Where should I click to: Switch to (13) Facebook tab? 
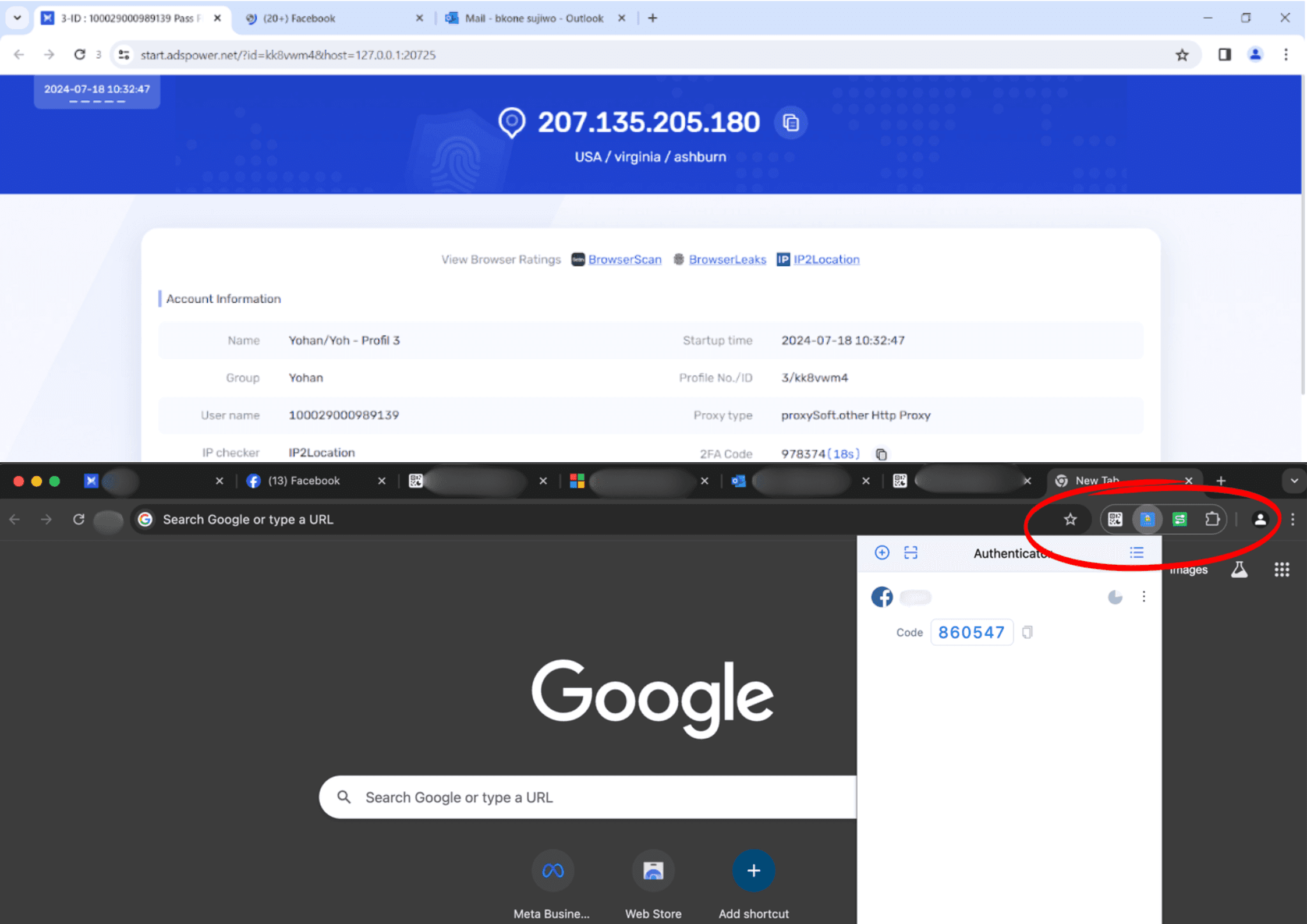303,481
